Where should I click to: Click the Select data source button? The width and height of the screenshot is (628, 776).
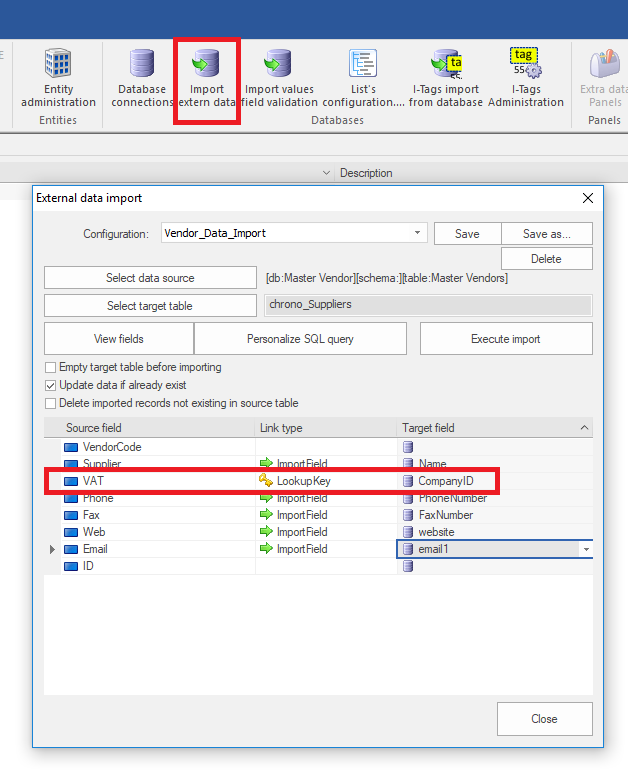[150, 278]
